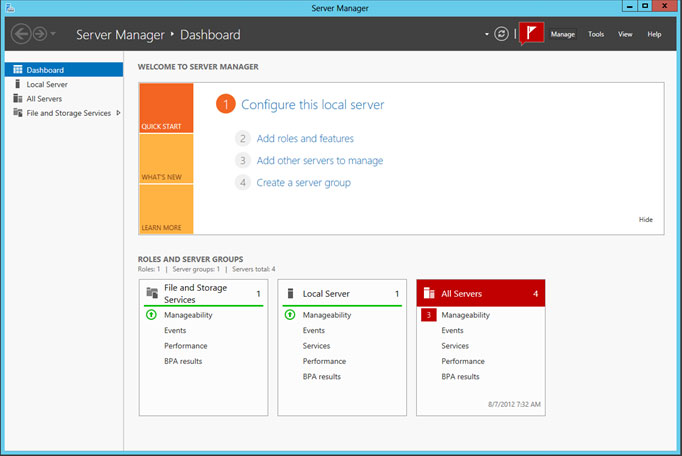The height and width of the screenshot is (456, 682).
Task: Click Add roles and features link
Action: coord(305,138)
